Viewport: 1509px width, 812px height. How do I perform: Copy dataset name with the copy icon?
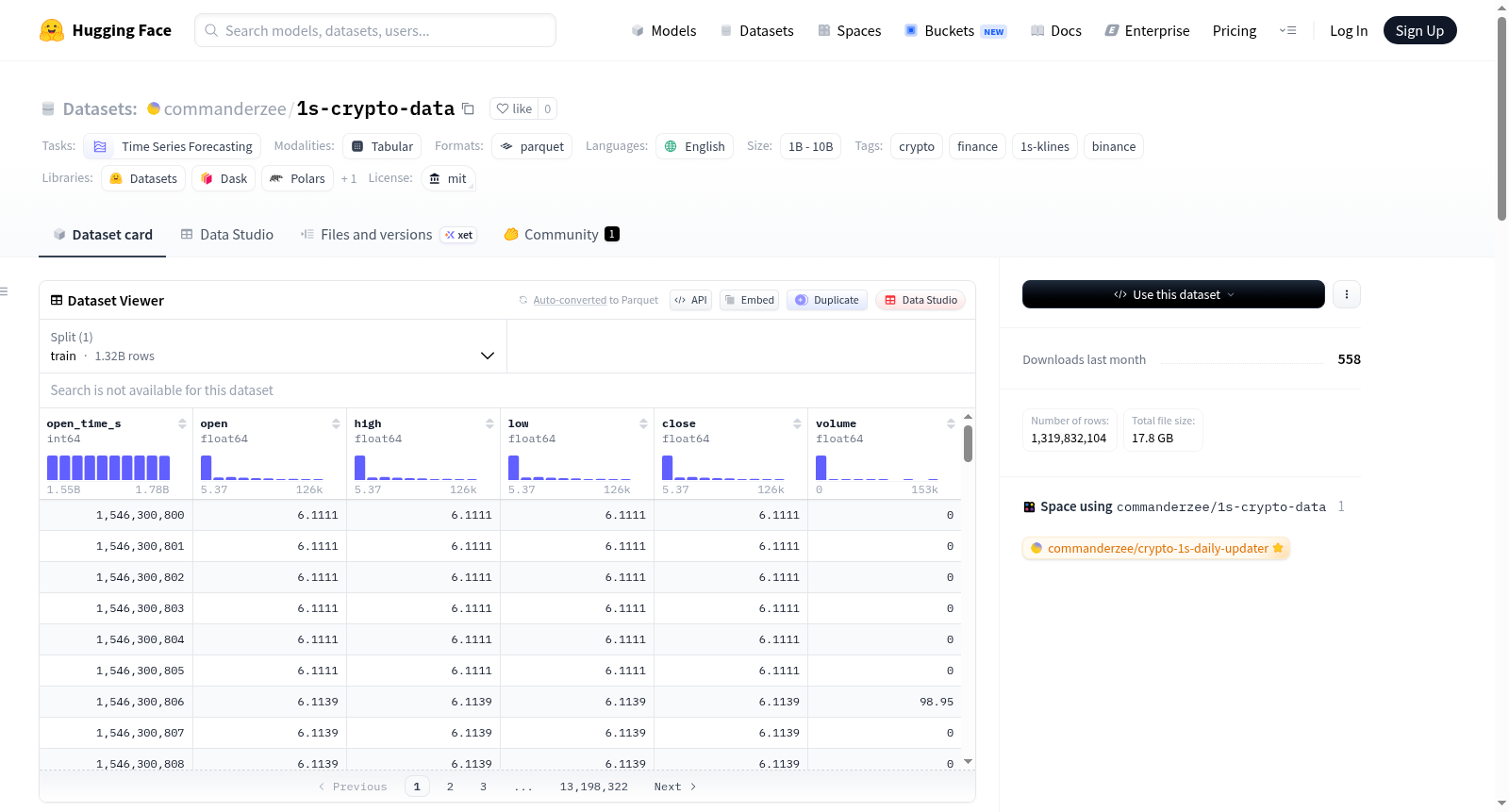(x=468, y=108)
